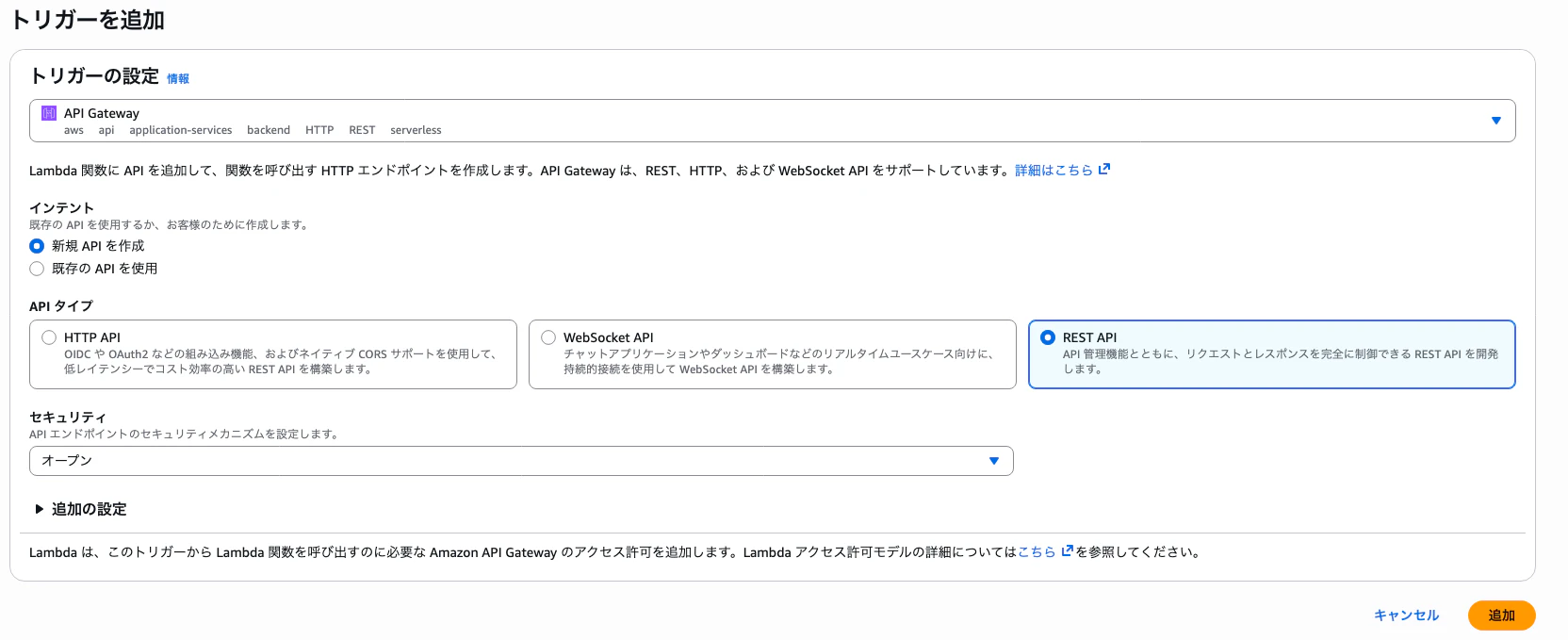Open the 詳細はこちら documentation link
Image resolution: width=1568 pixels, height=640 pixels.
1053,171
